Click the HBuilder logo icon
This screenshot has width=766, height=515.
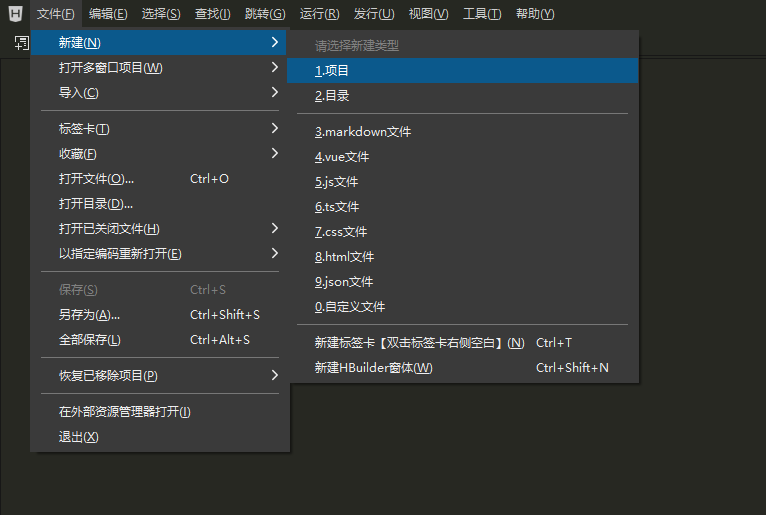[x=16, y=14]
